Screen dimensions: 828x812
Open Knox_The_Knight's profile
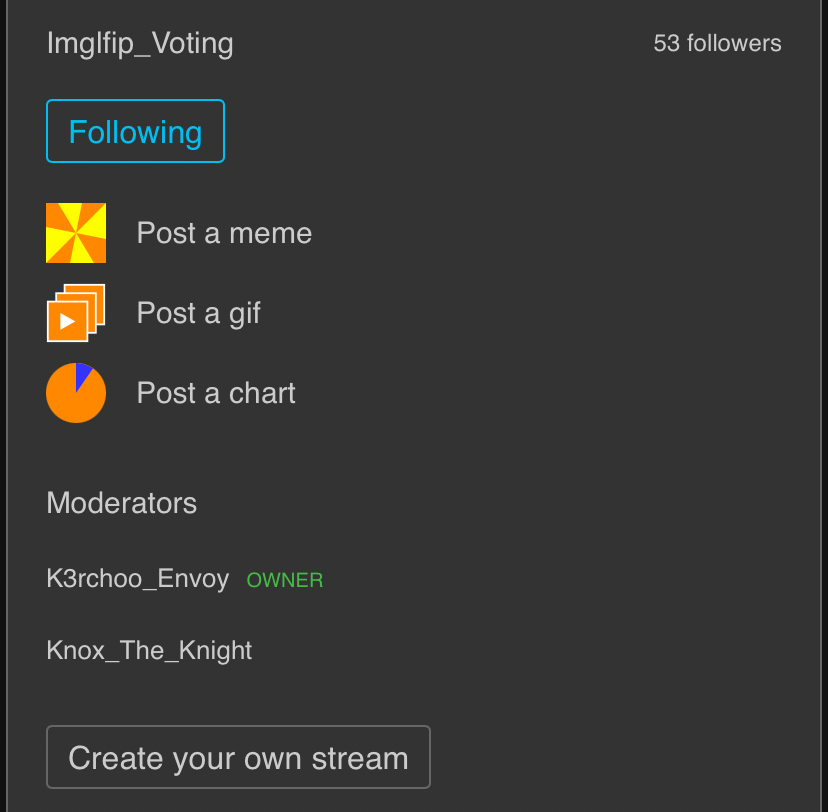tap(149, 650)
